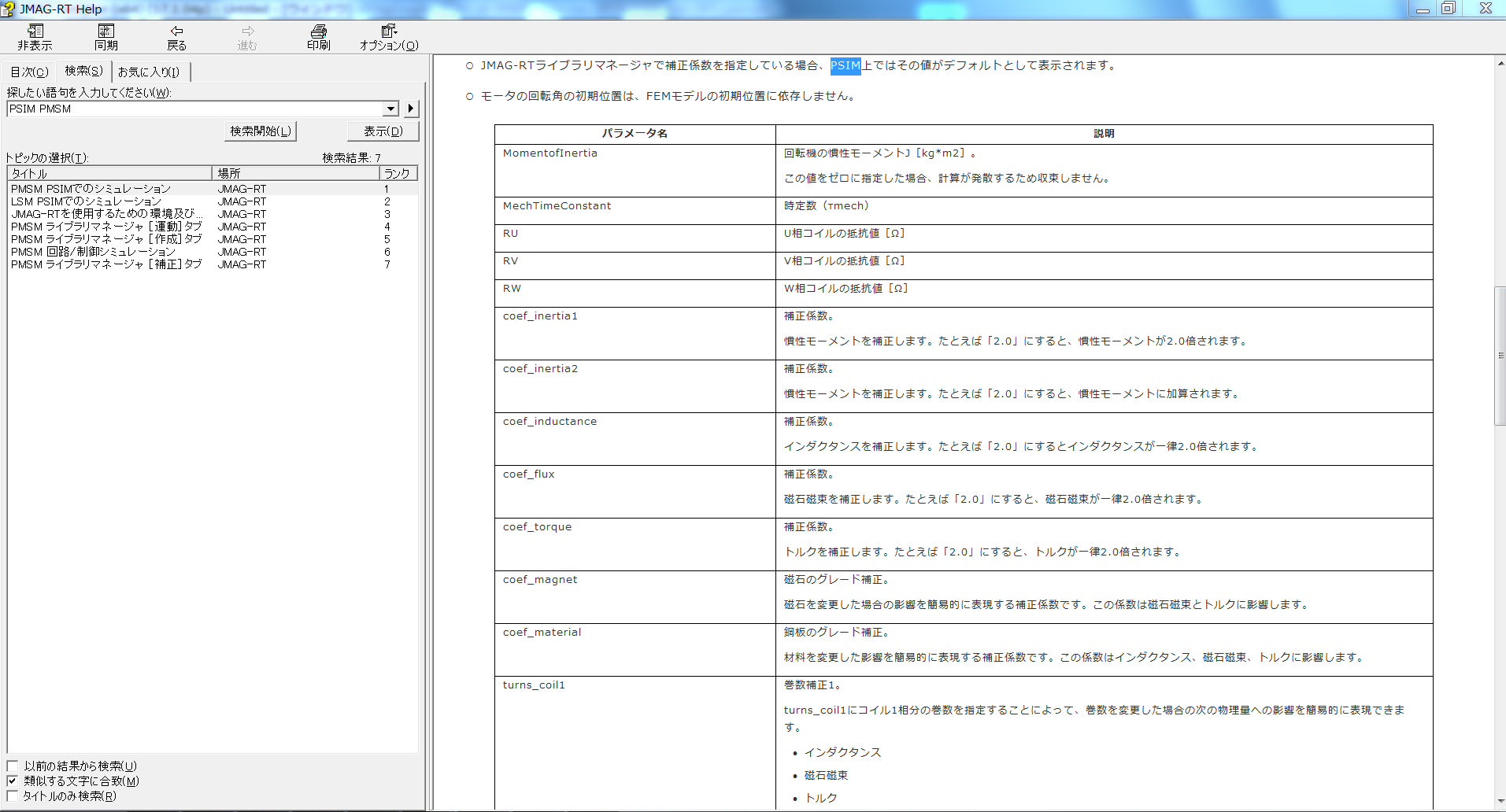
Task: Click the 戻る (Back) arrow icon
Action: pyautogui.click(x=176, y=31)
